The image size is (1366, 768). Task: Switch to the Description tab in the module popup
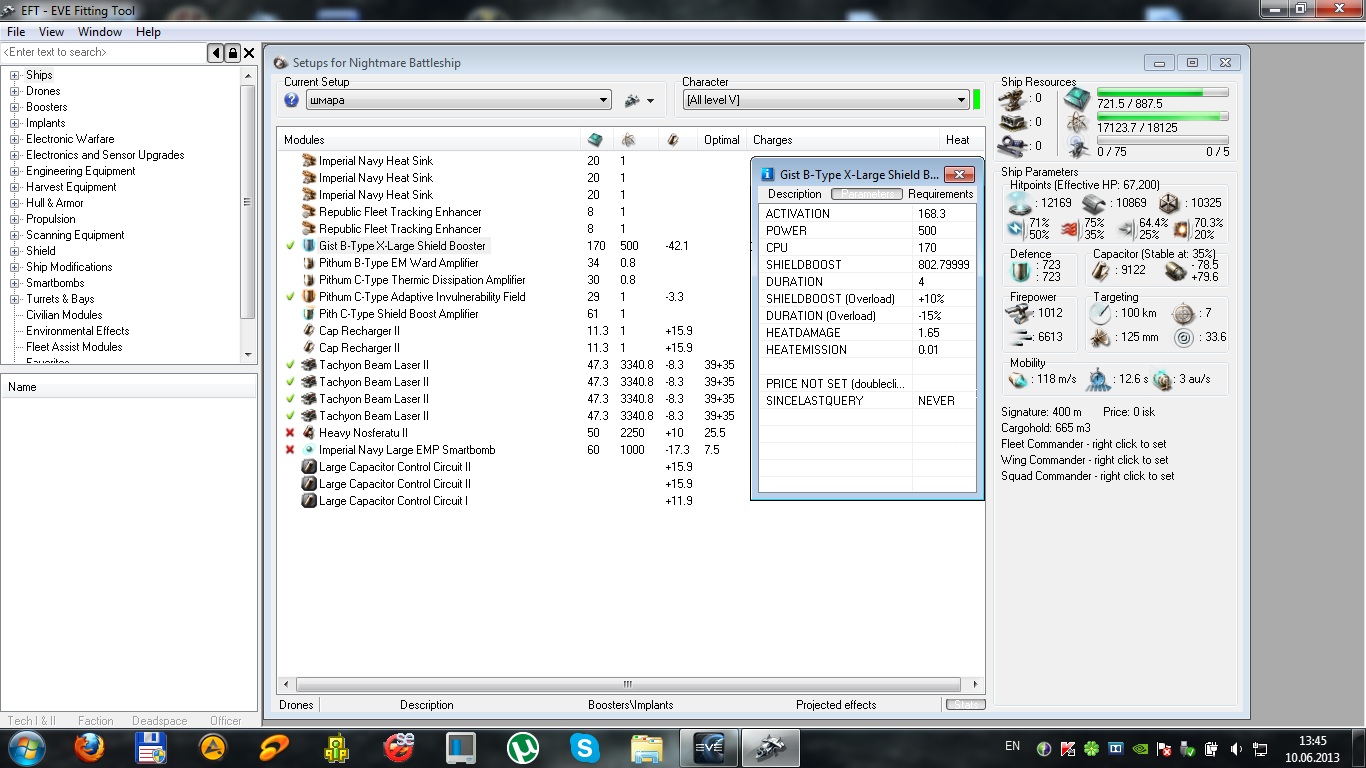click(795, 194)
